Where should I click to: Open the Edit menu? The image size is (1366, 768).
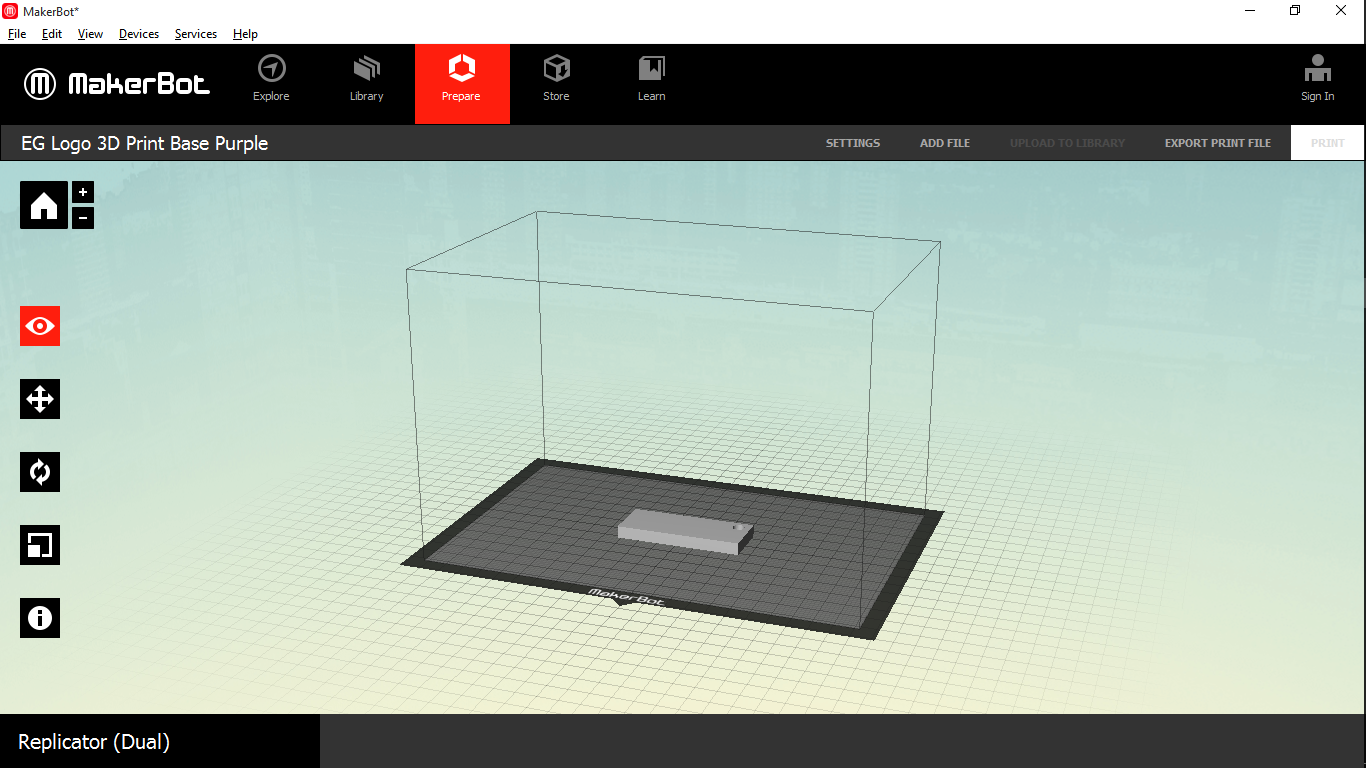52,34
